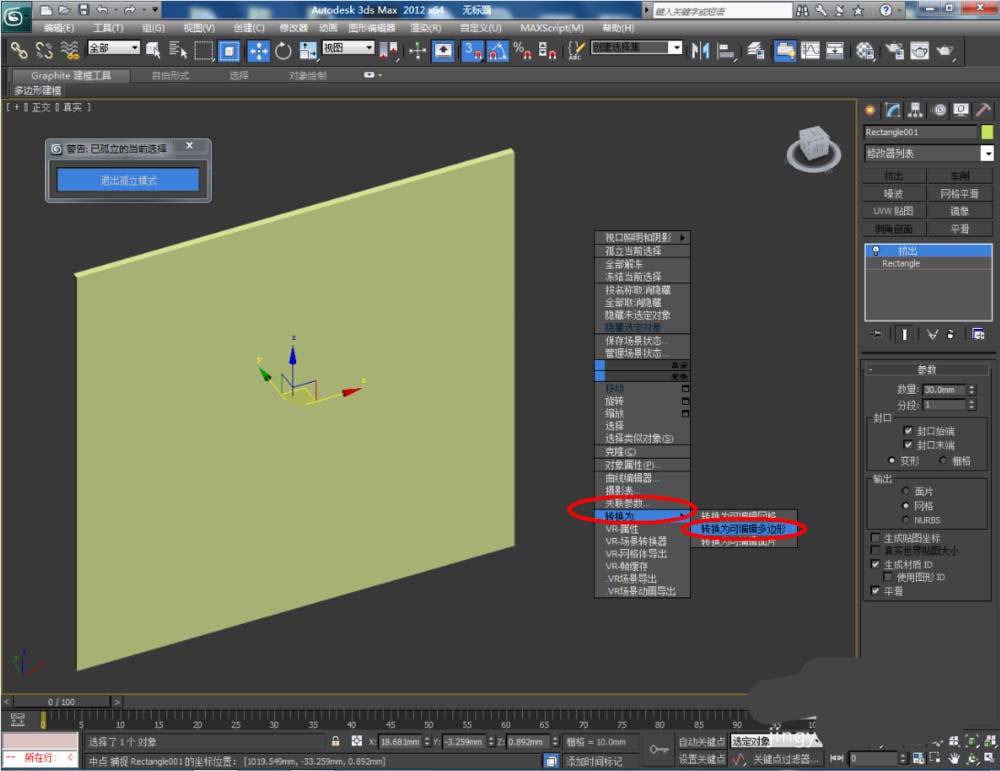Click the Bind to Space Warp icon

click(69, 50)
